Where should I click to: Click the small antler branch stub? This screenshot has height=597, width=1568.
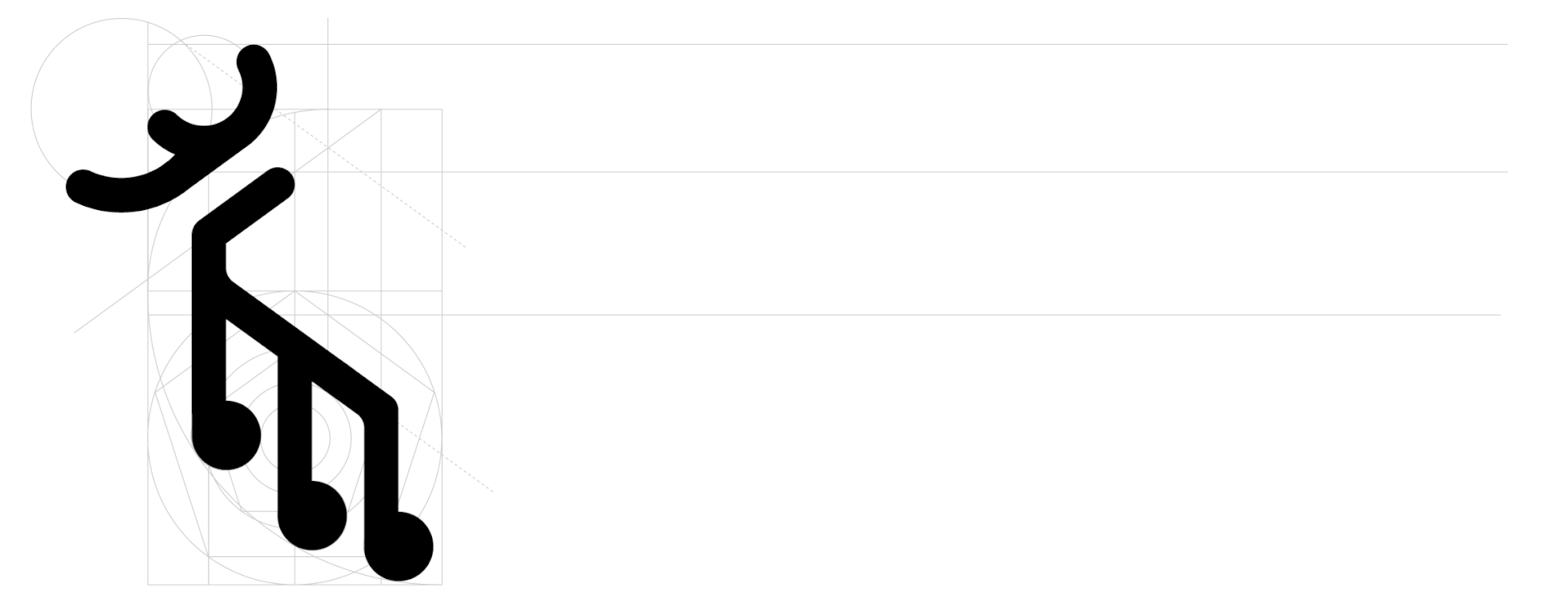coord(164,126)
